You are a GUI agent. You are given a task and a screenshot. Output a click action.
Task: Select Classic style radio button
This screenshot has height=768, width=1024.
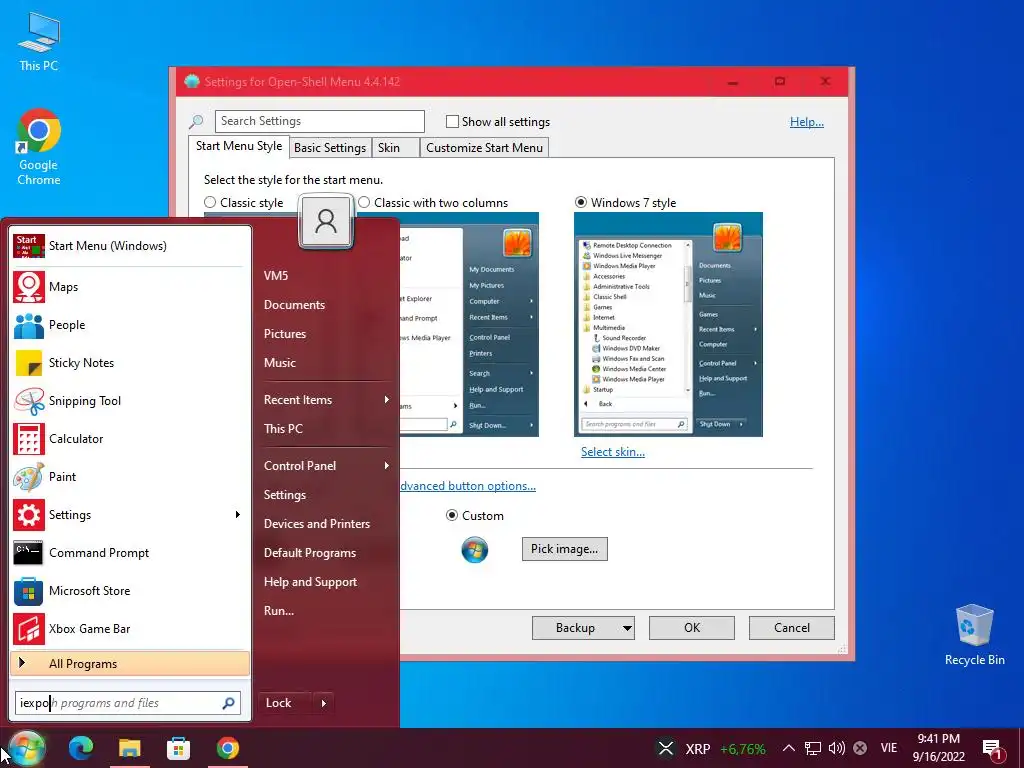[210, 202]
